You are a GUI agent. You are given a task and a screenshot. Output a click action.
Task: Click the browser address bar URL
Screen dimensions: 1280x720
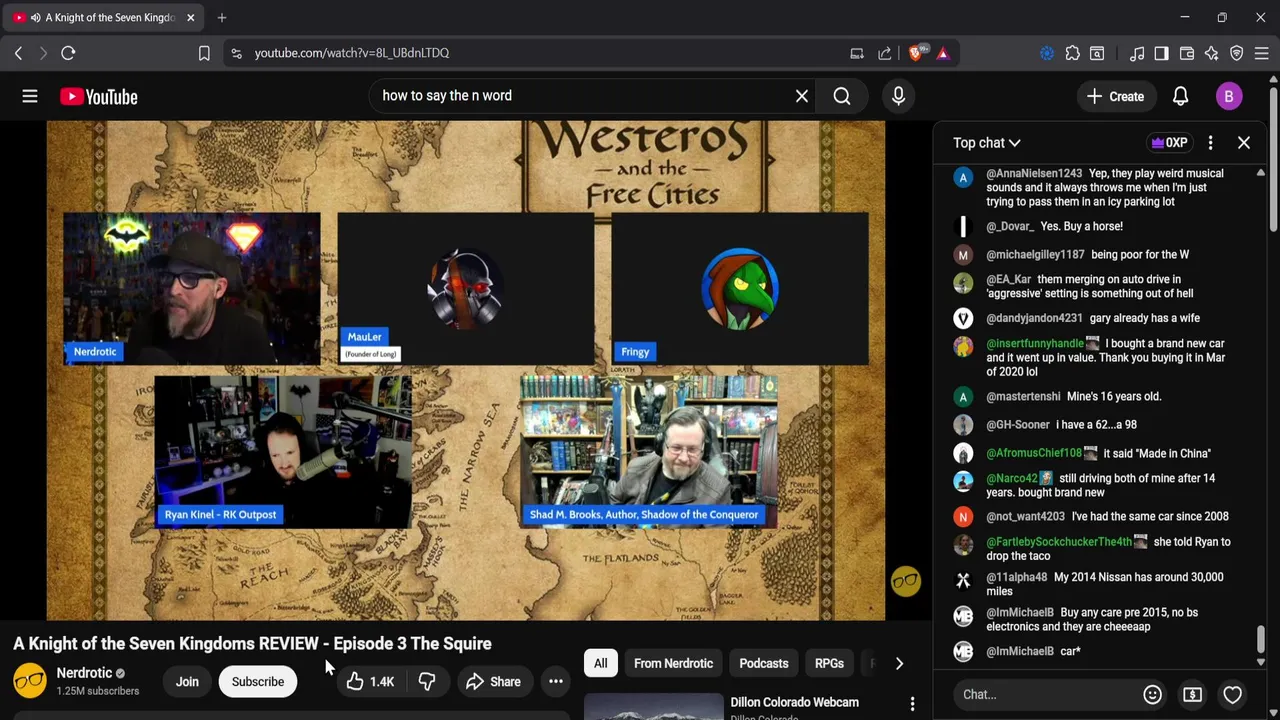coord(352,53)
